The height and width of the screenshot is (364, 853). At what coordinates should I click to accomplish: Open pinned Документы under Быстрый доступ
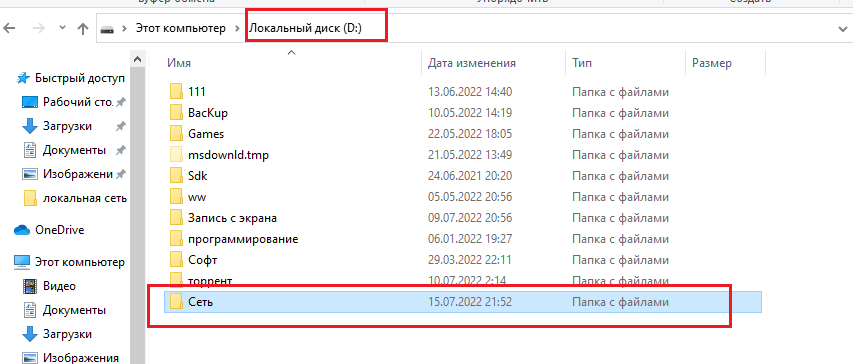pos(75,150)
